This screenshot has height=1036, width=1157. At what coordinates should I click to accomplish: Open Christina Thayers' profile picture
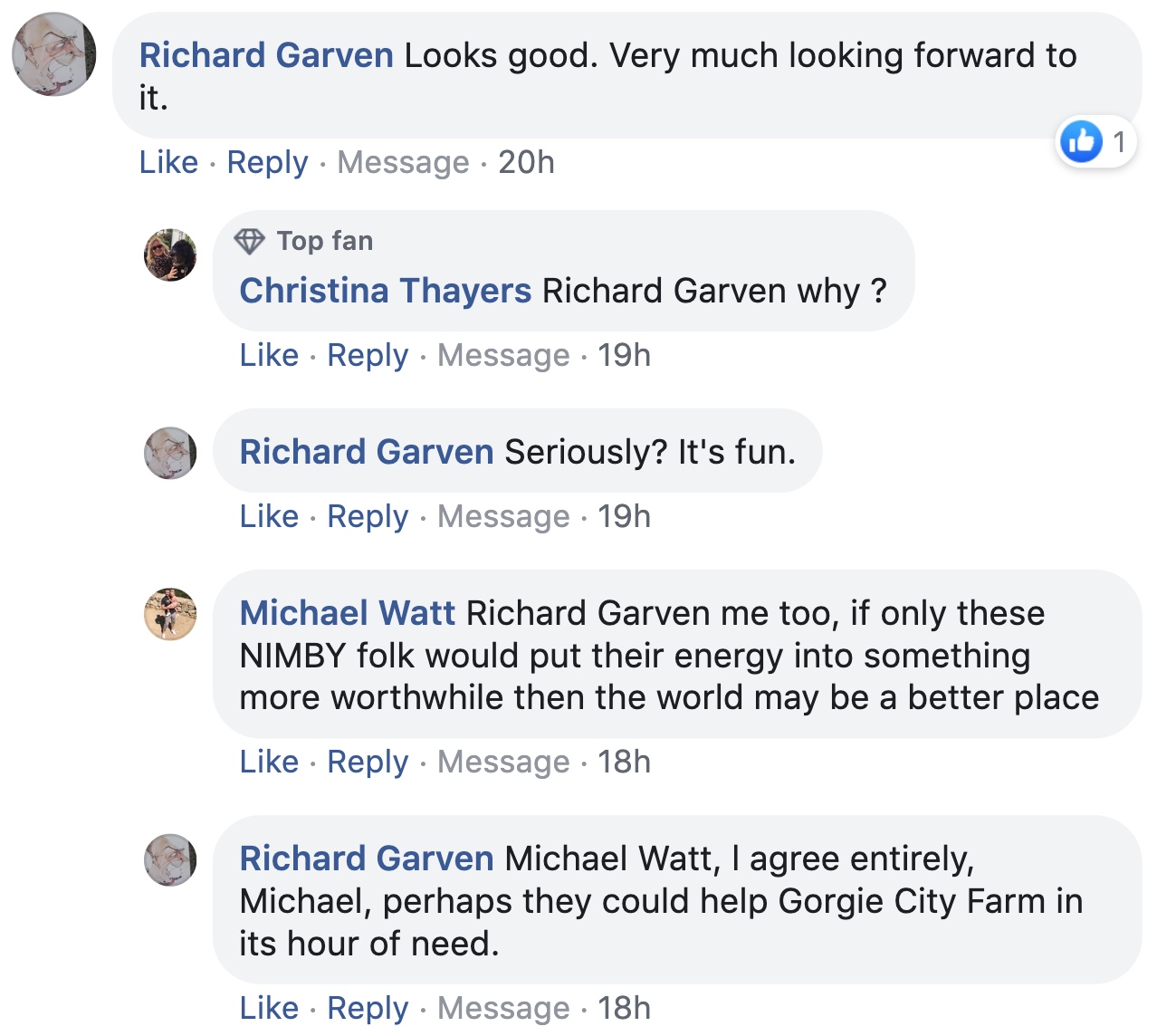170,254
